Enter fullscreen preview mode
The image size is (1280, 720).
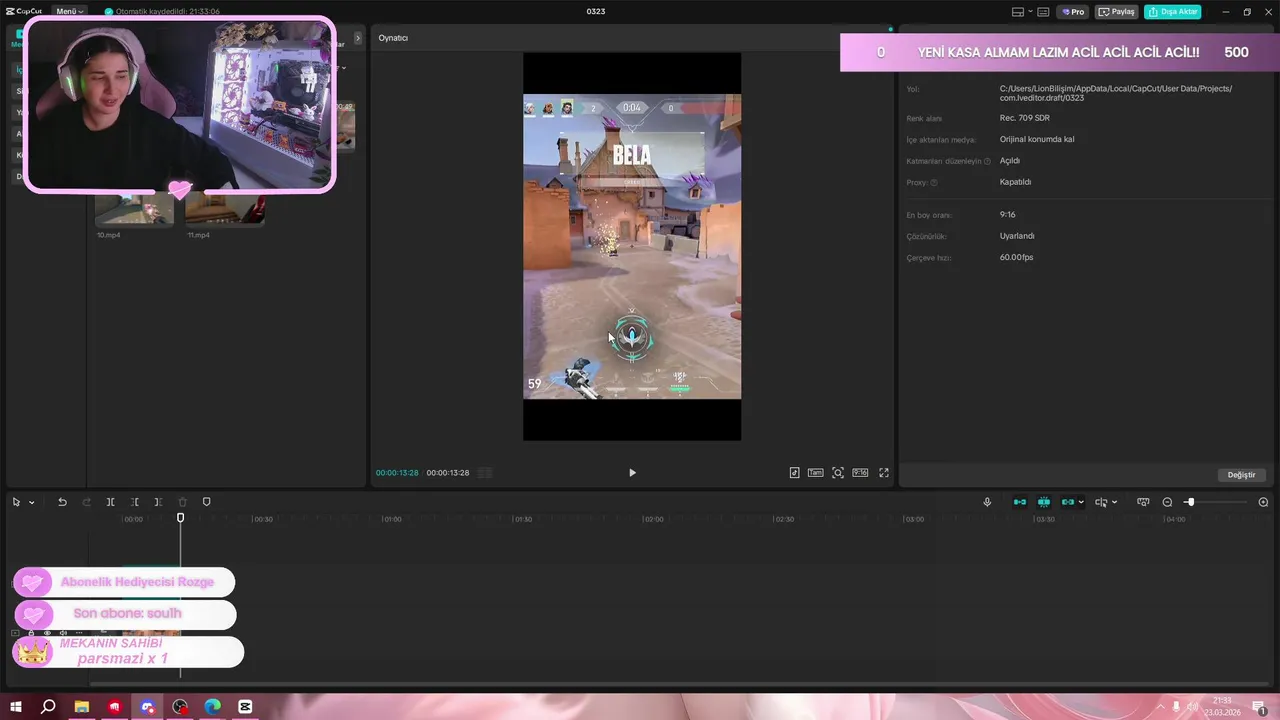pos(884,473)
